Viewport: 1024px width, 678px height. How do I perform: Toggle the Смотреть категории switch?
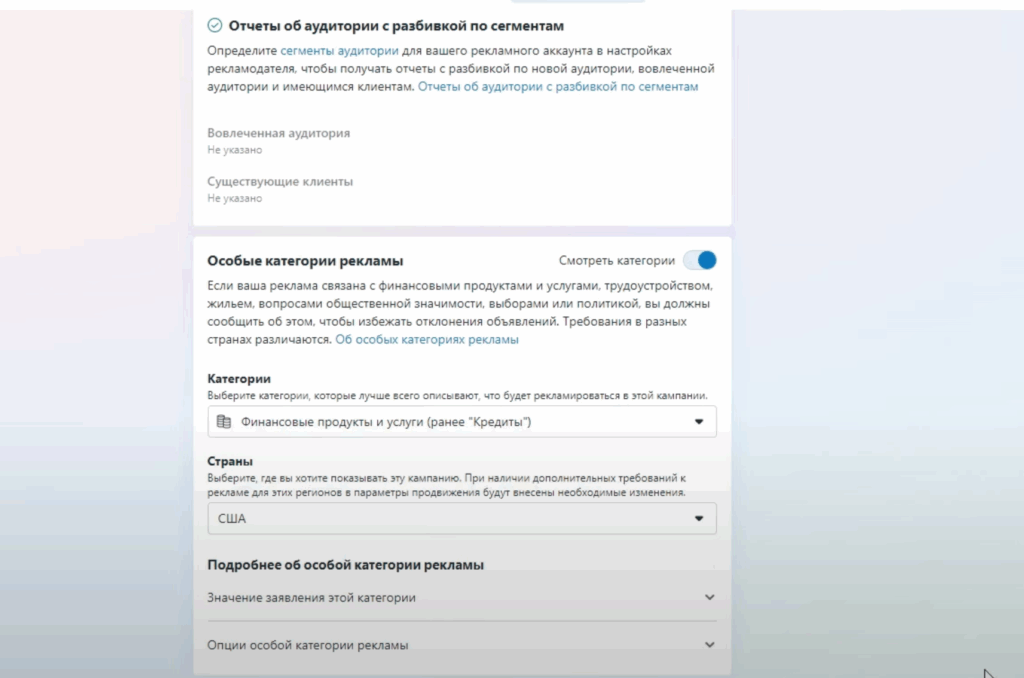pos(700,261)
